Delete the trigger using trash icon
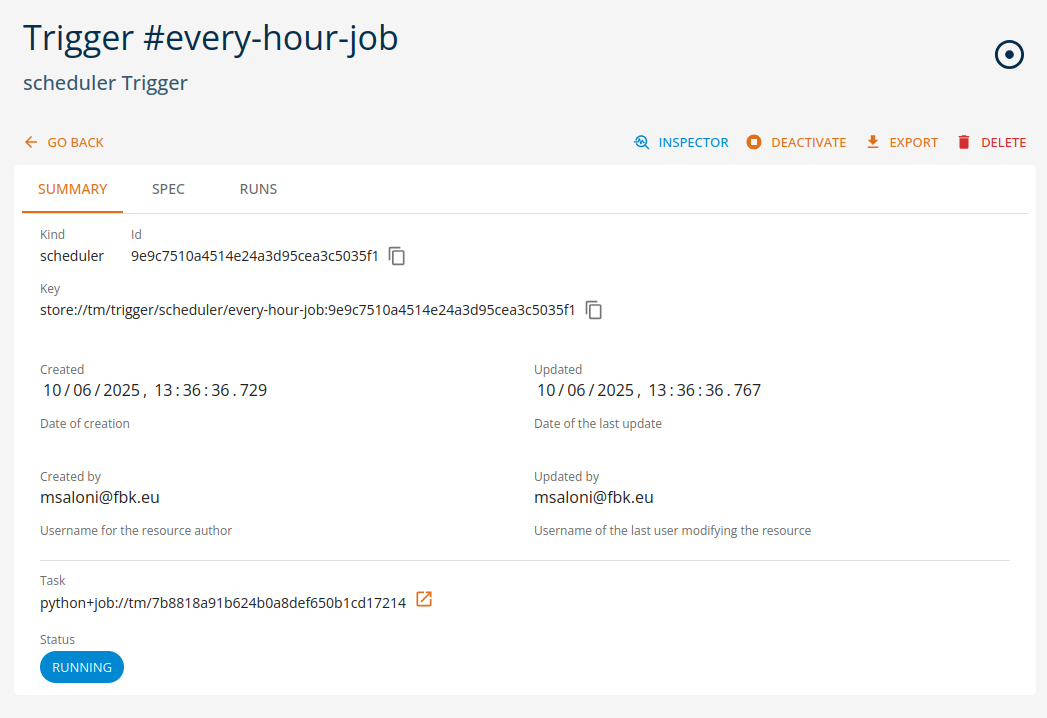 coord(964,143)
